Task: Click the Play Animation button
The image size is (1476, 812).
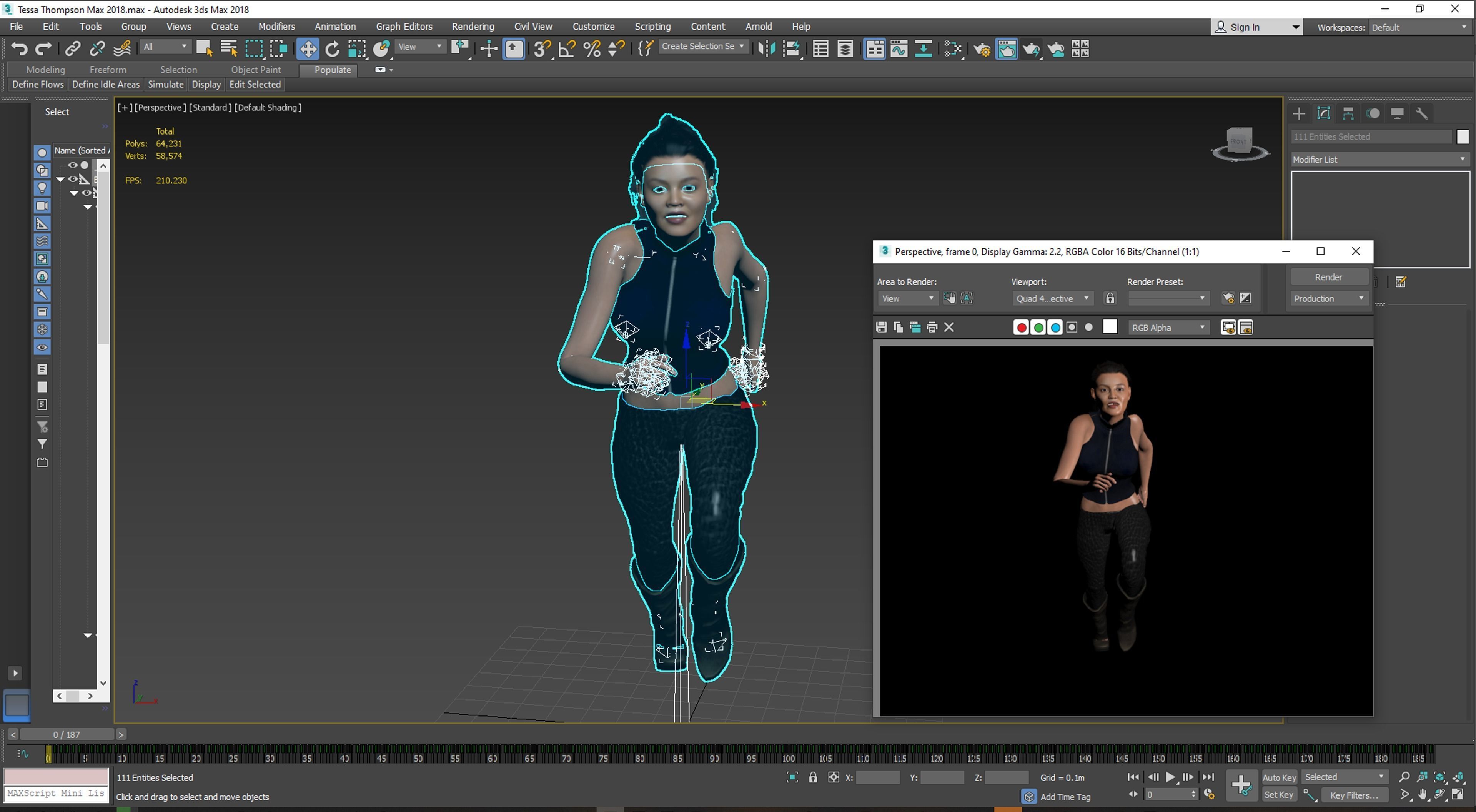Action: [1170, 778]
